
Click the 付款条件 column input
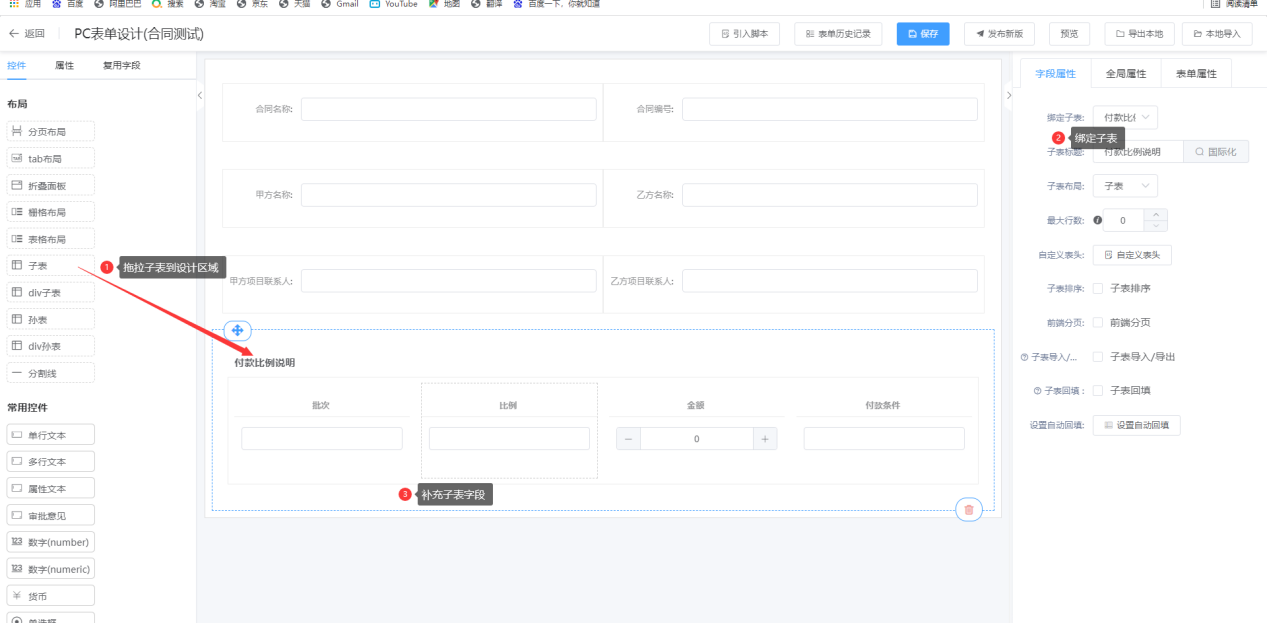point(884,439)
